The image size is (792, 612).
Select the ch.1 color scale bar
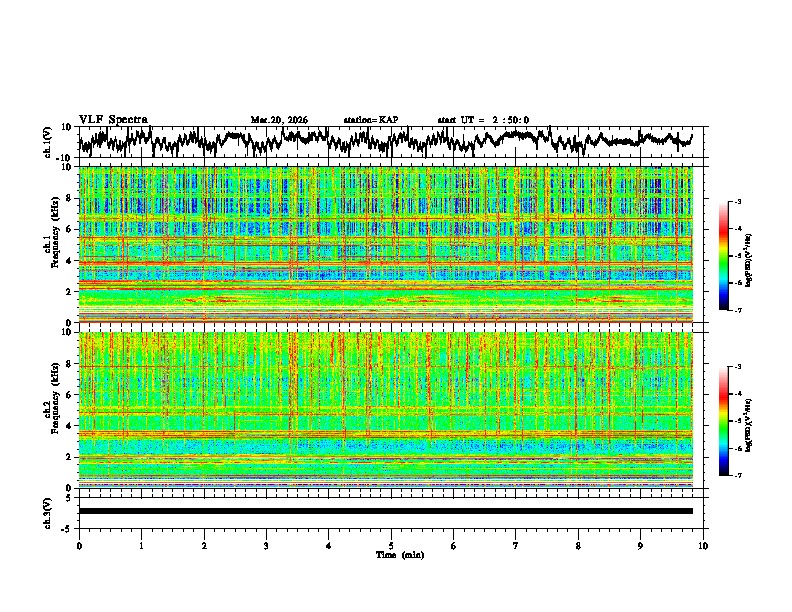tap(723, 256)
